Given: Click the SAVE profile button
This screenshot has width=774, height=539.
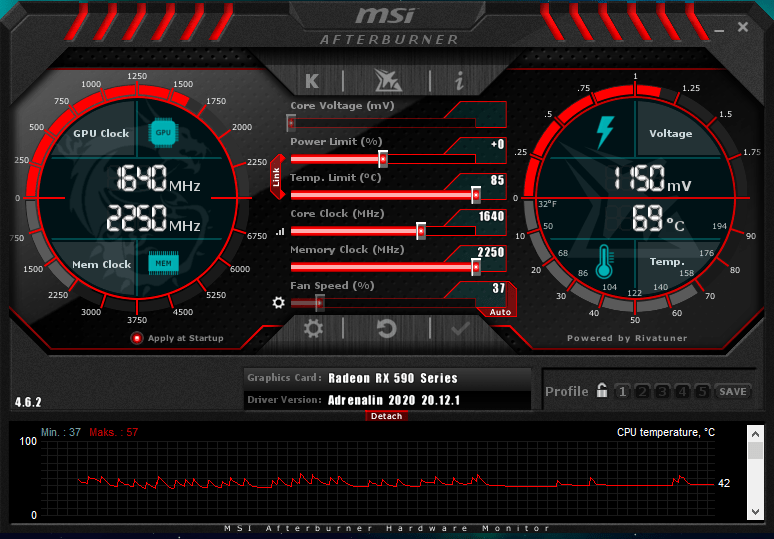Looking at the screenshot, I should [733, 391].
